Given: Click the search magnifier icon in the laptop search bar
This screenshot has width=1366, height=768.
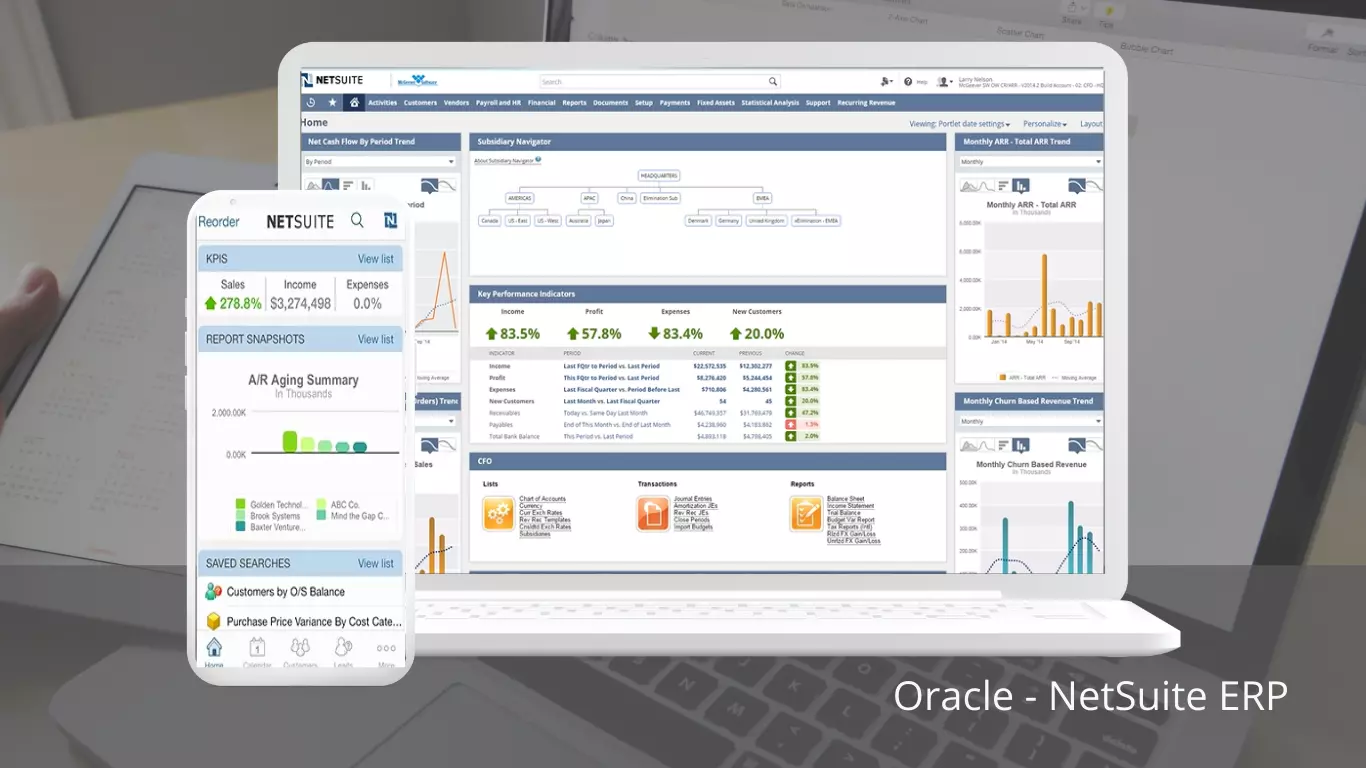Looking at the screenshot, I should pyautogui.click(x=773, y=82).
